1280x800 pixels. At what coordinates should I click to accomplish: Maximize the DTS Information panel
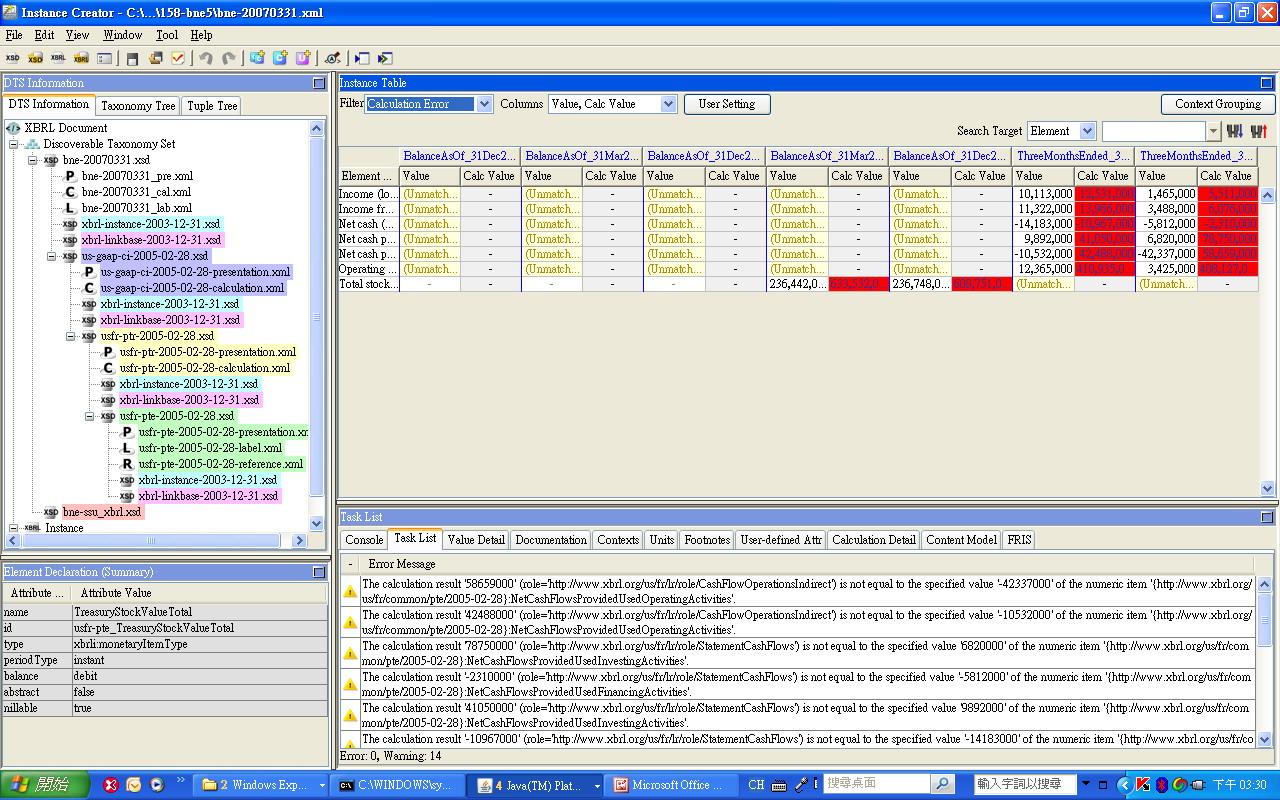pyautogui.click(x=319, y=83)
